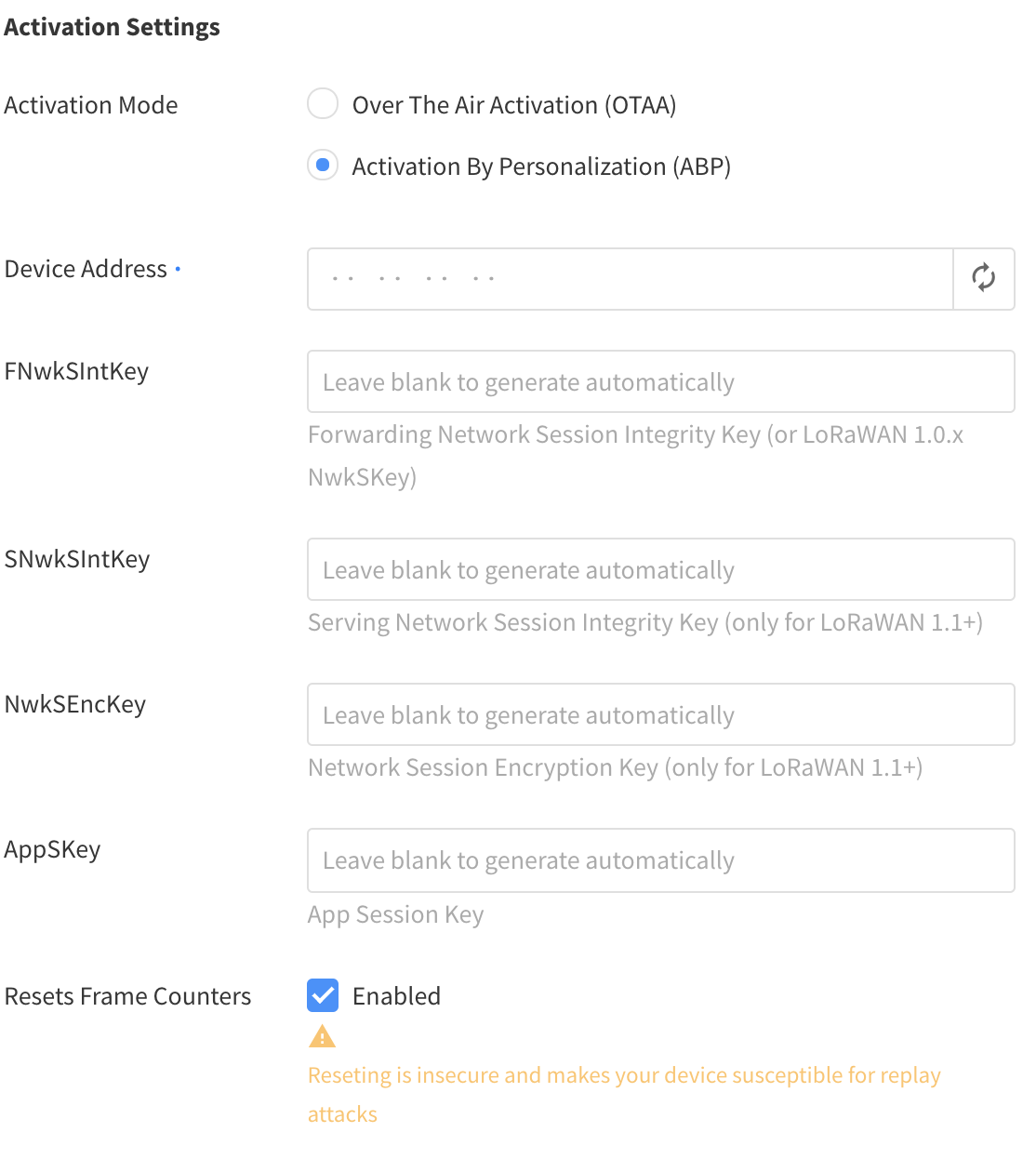Click the replay attacks warning text
The image size is (1036, 1159).
[x=624, y=1094]
